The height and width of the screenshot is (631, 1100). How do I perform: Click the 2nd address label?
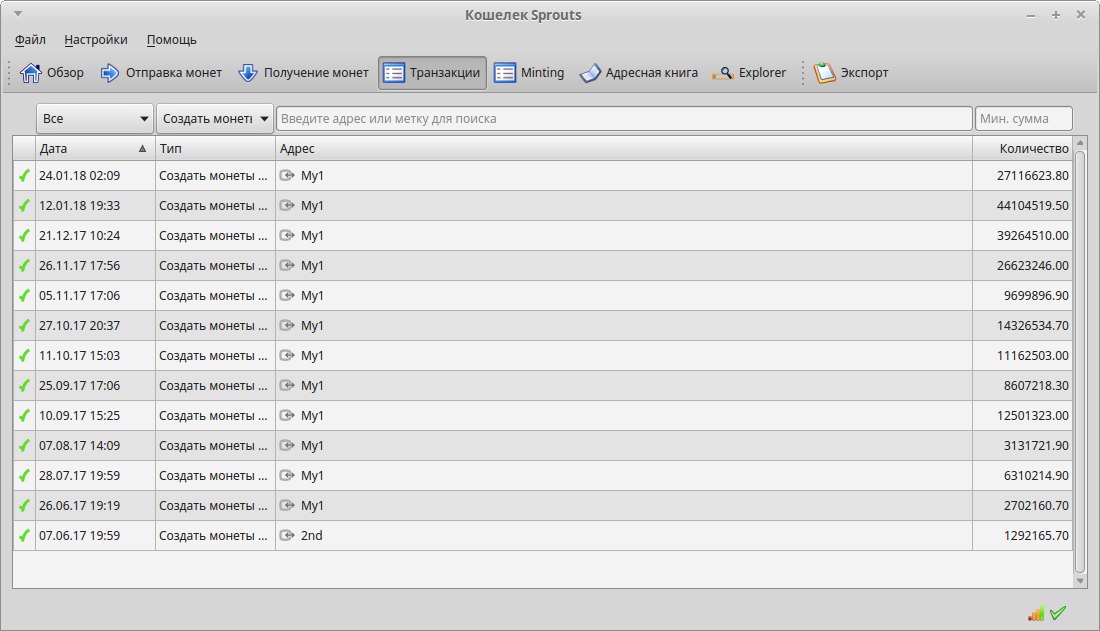(x=311, y=536)
